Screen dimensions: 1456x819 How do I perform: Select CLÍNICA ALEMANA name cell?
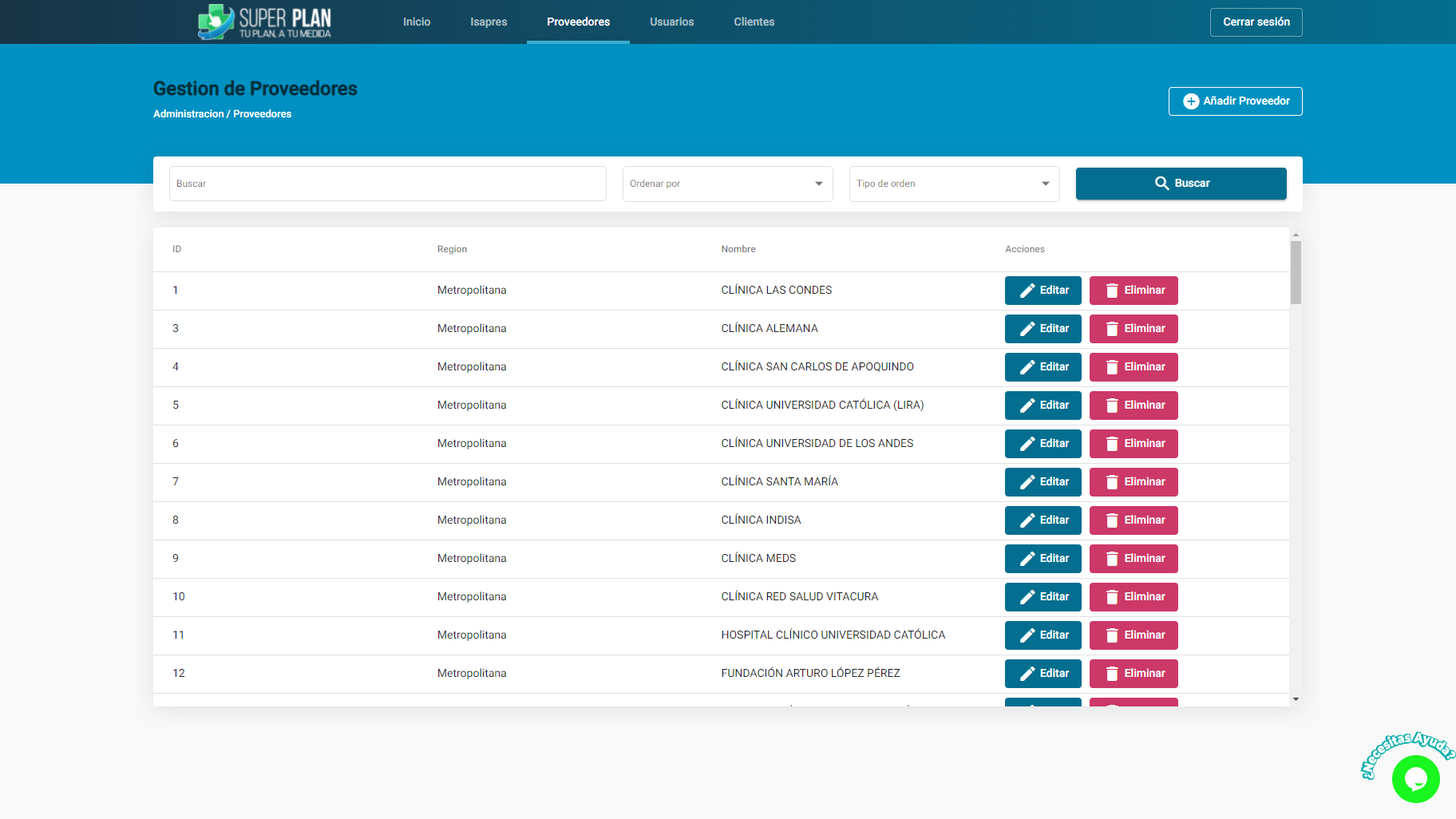click(769, 329)
